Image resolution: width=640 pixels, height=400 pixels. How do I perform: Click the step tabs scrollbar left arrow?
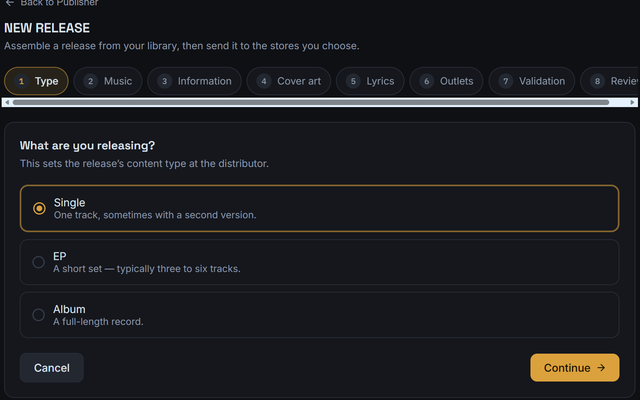click(x=7, y=102)
